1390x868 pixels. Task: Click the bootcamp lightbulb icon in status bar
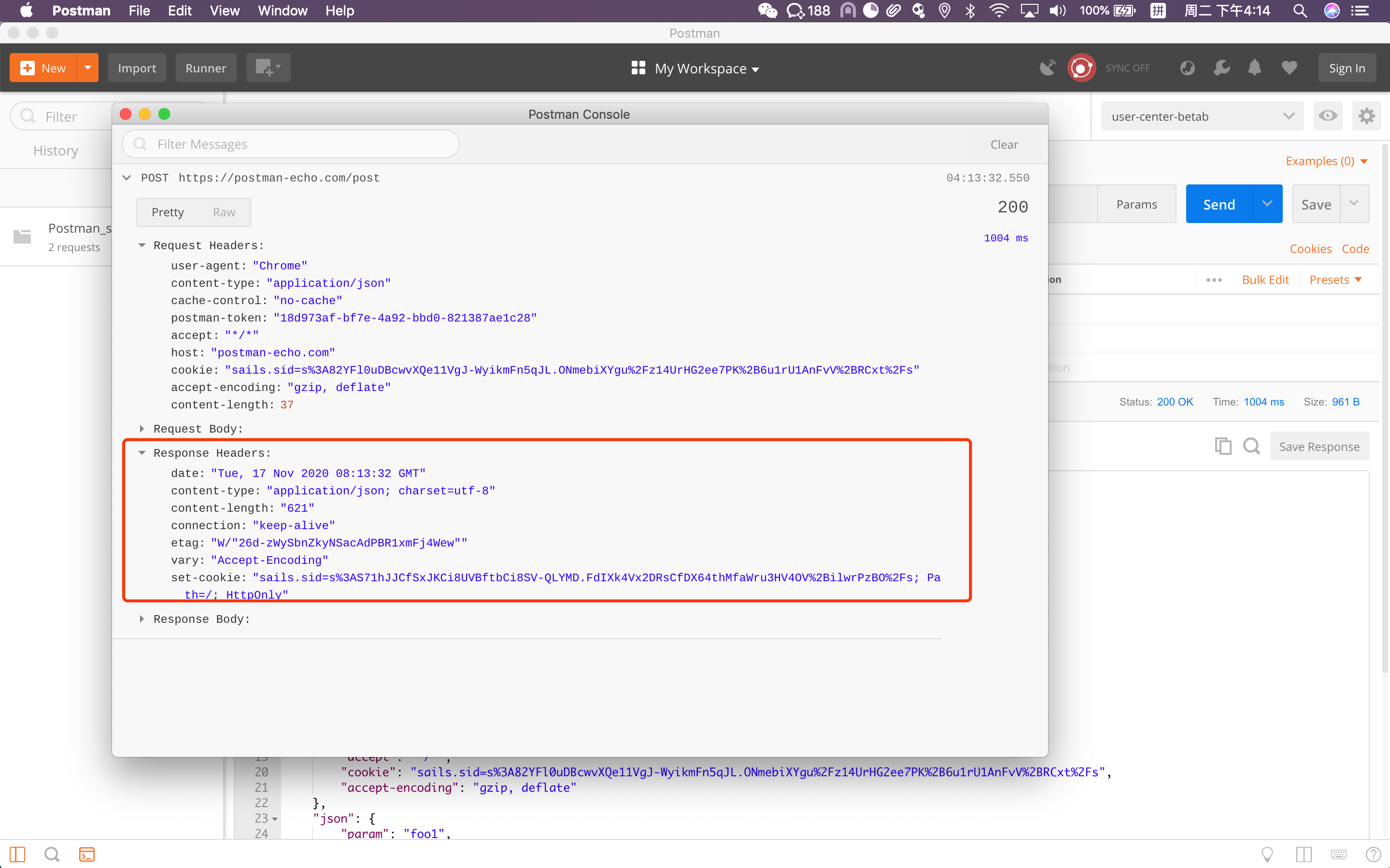1267,855
